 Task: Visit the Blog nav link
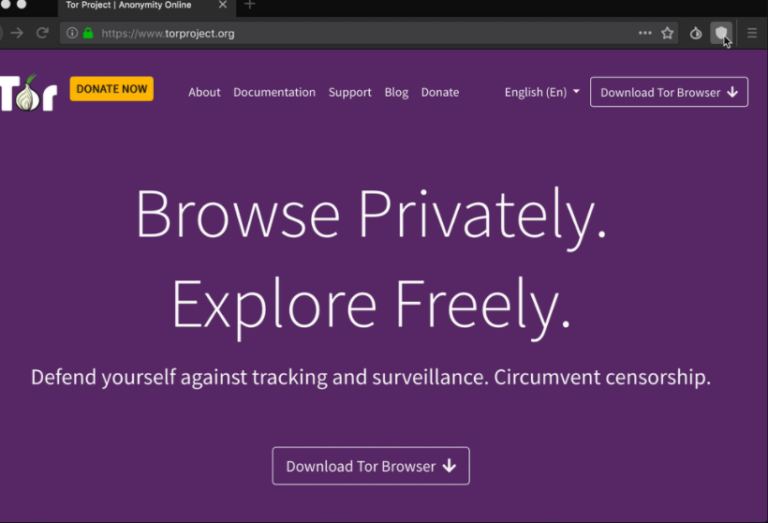(x=396, y=92)
